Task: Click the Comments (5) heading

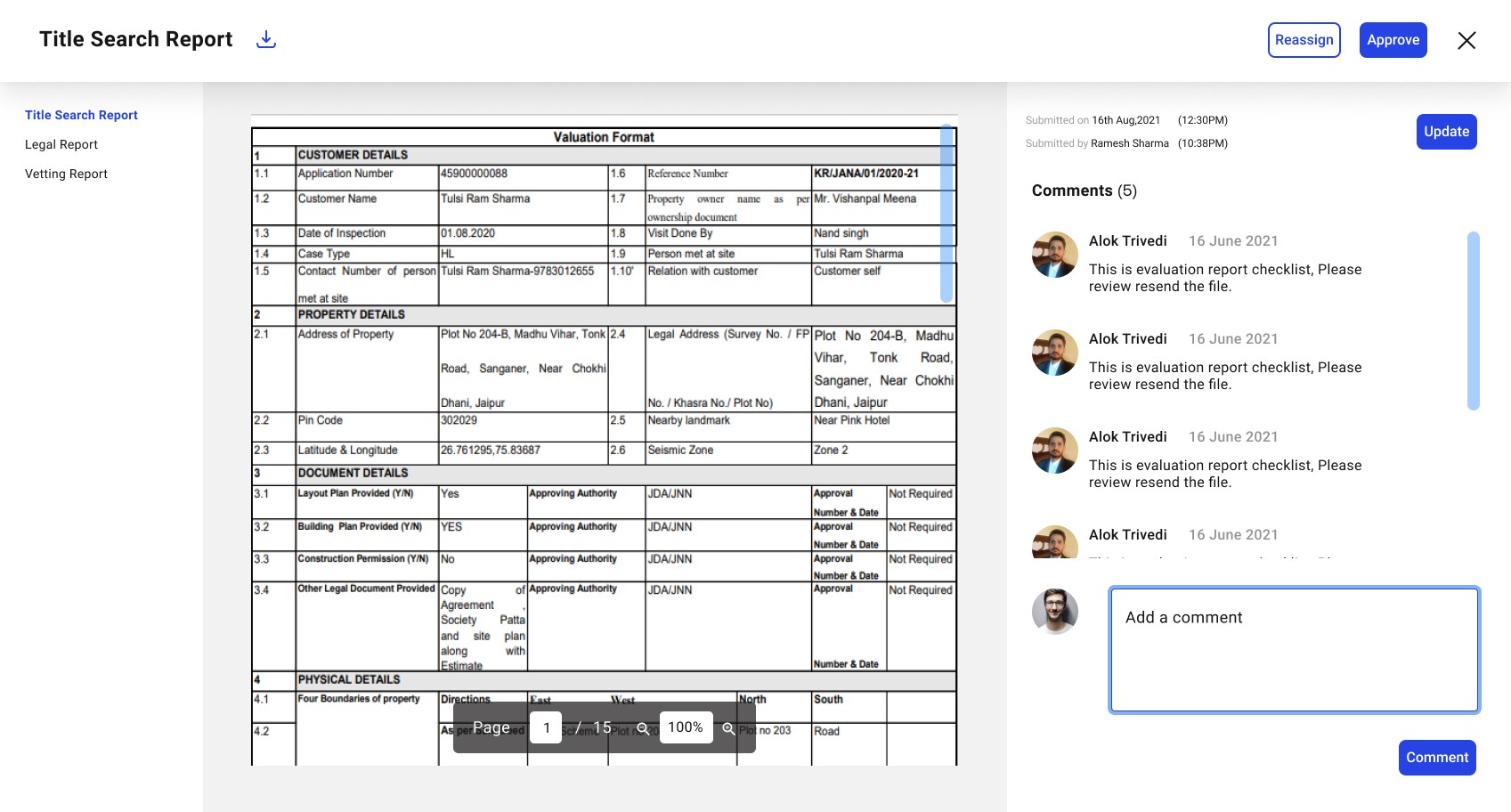Action: click(1084, 191)
